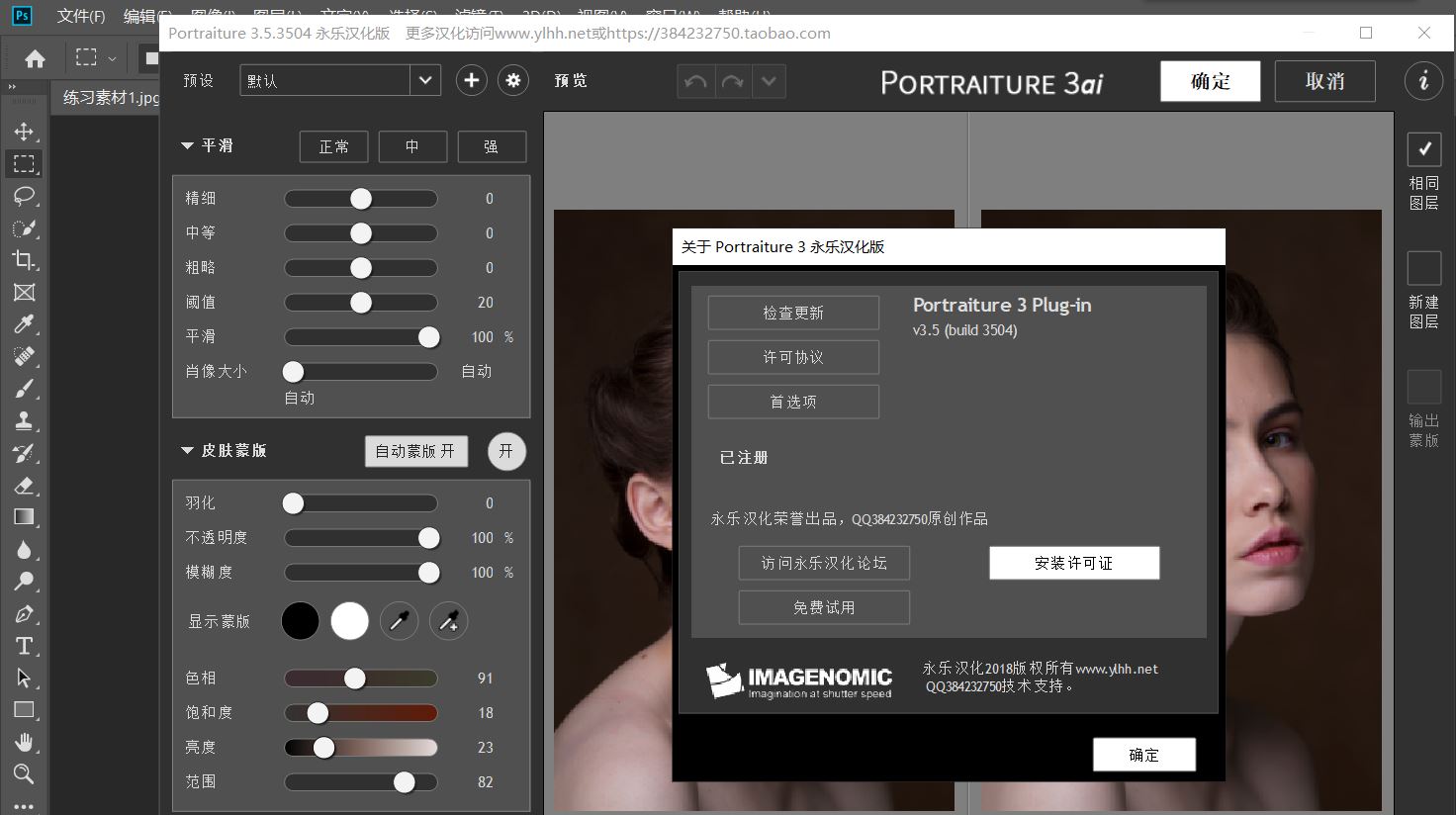This screenshot has height=815, width=1456.
Task: Select the Brush tool
Action: (x=24, y=389)
